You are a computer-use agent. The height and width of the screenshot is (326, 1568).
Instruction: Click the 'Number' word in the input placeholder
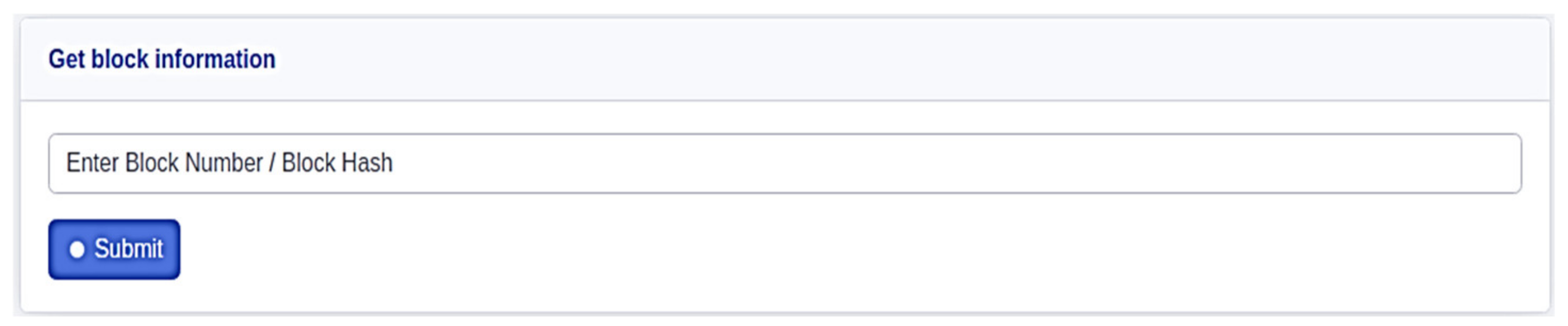pyautogui.click(x=224, y=163)
